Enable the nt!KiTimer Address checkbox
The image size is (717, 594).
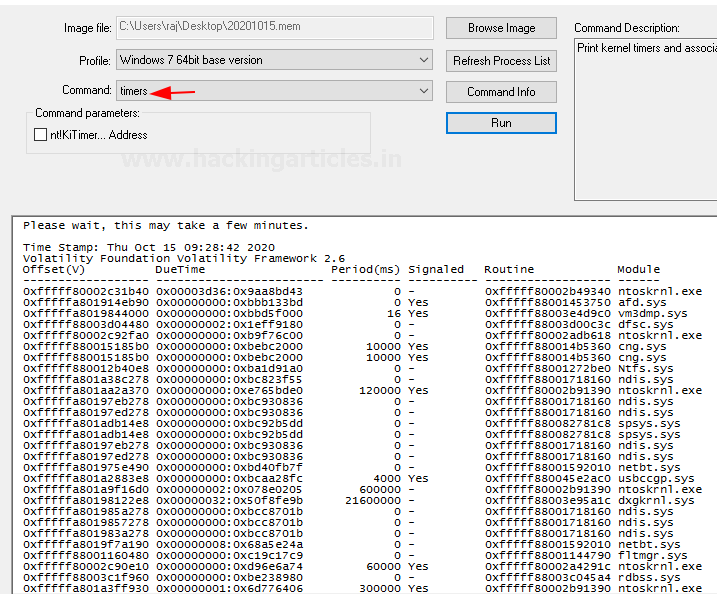pos(41,134)
